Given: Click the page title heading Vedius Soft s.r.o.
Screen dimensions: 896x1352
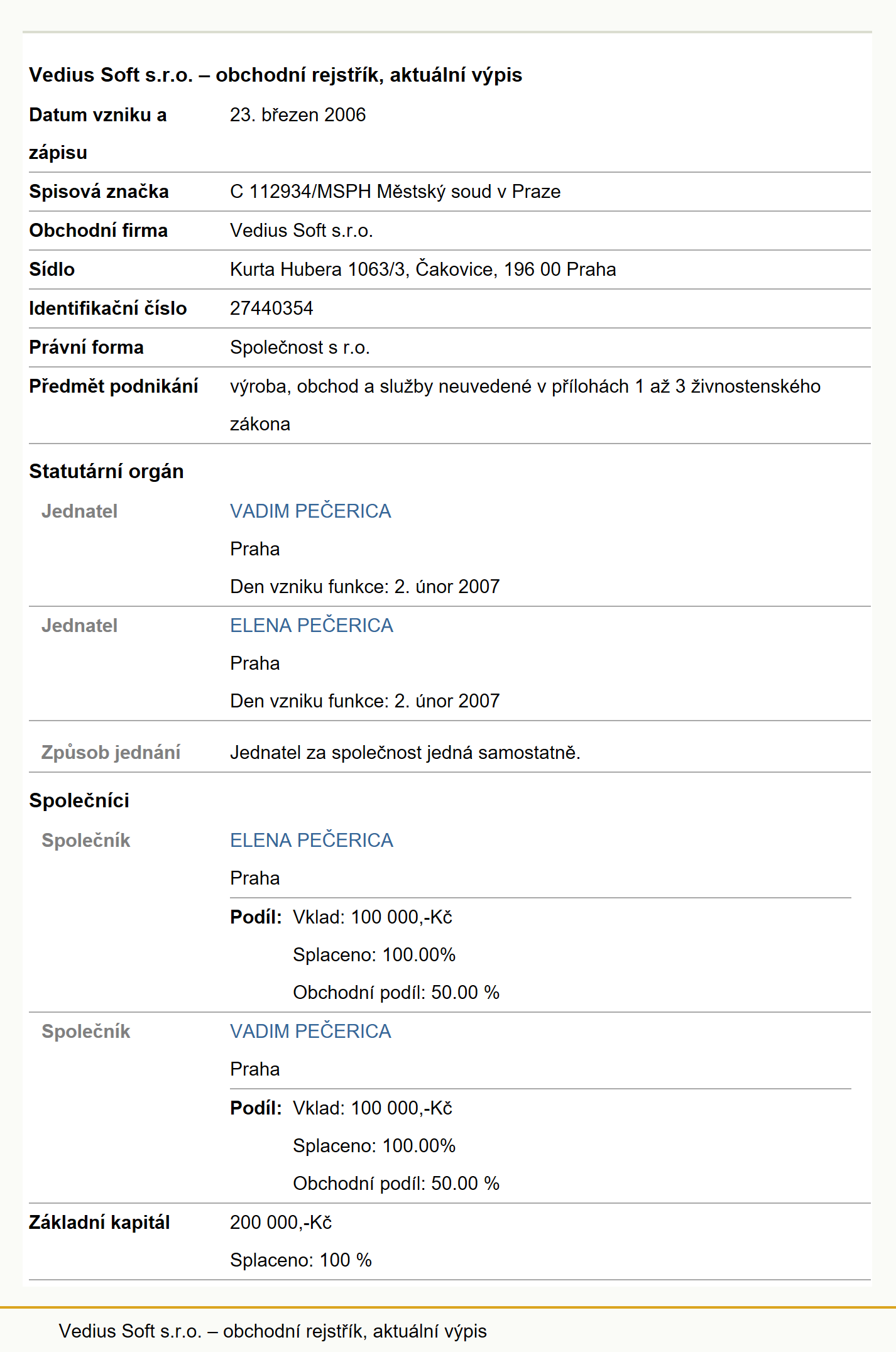Looking at the screenshot, I should pos(275,75).
